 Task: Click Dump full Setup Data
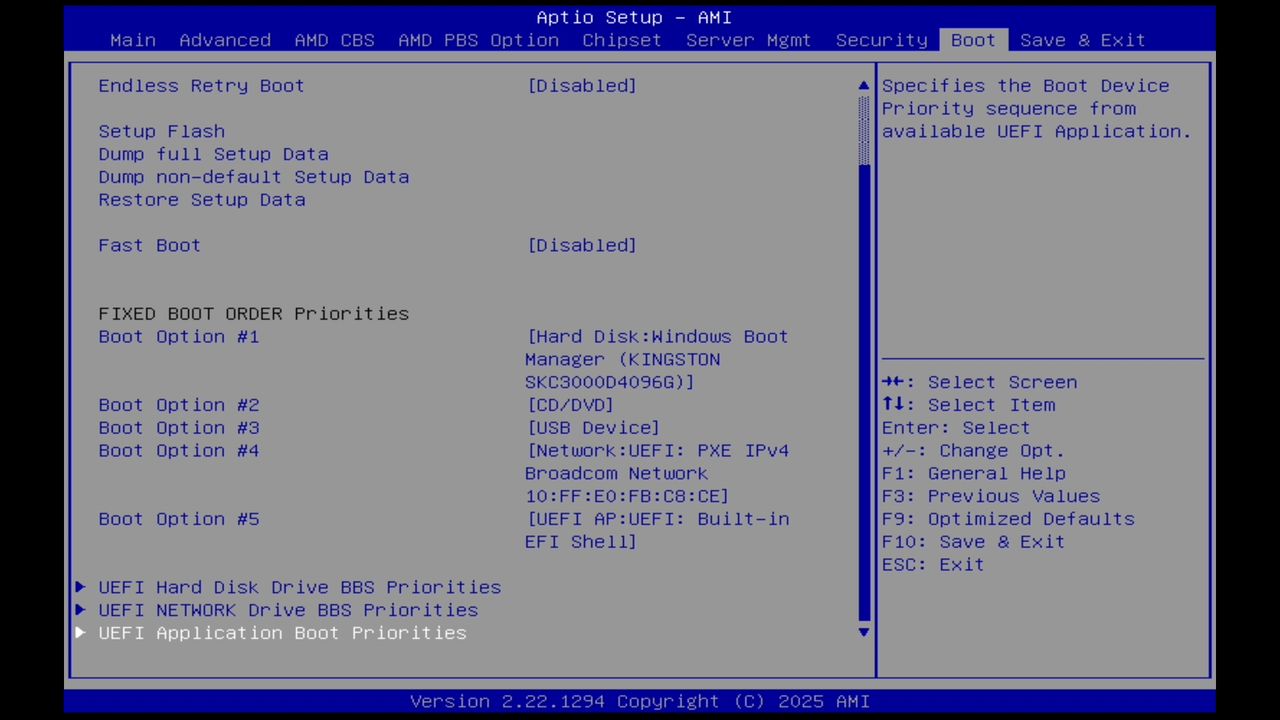point(213,154)
